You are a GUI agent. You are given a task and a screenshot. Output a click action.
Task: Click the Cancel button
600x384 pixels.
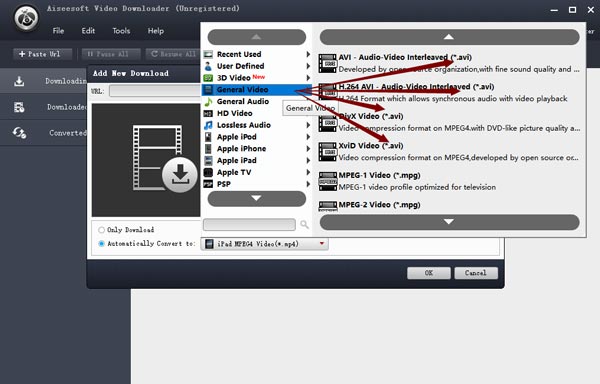click(x=476, y=273)
